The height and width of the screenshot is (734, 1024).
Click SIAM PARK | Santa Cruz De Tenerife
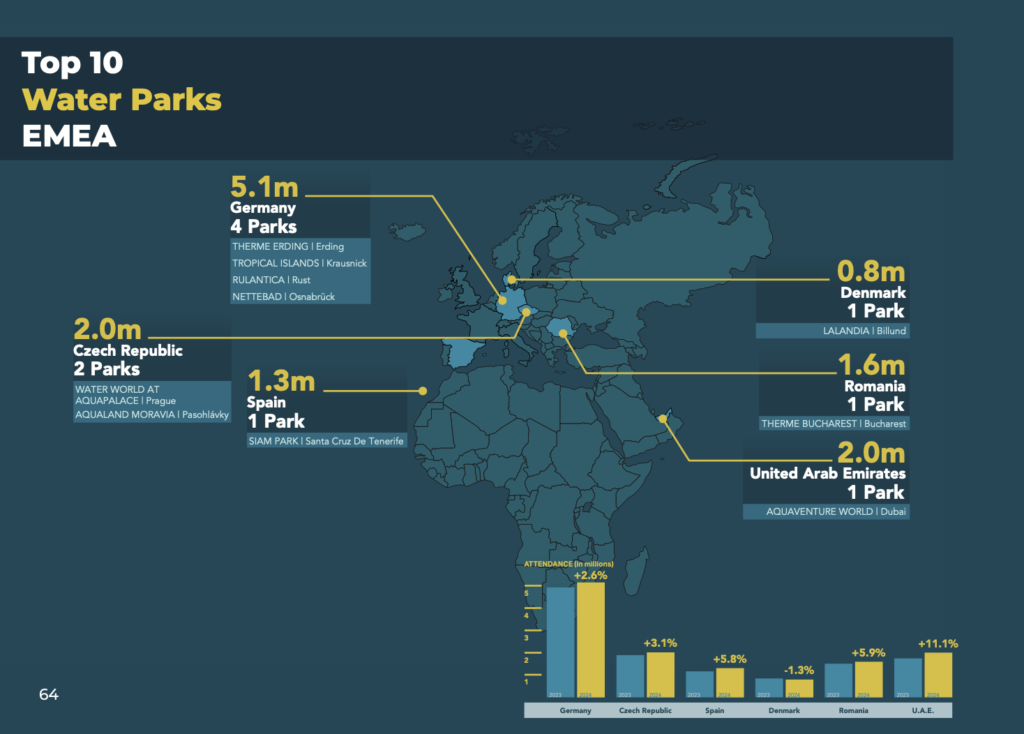[326, 440]
